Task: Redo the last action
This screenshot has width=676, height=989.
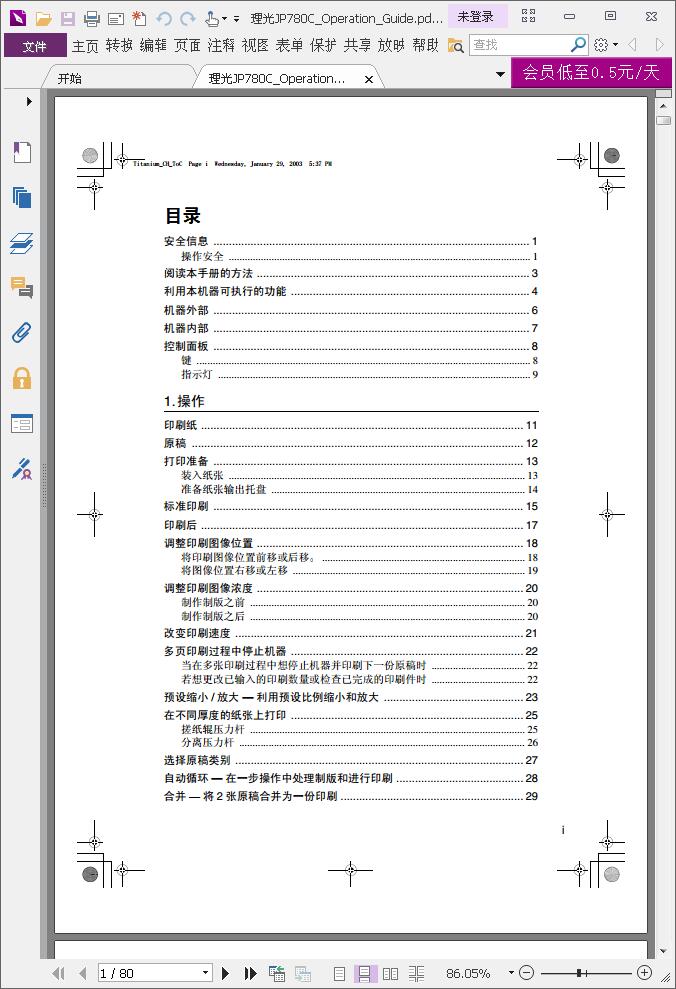Action: pos(187,18)
